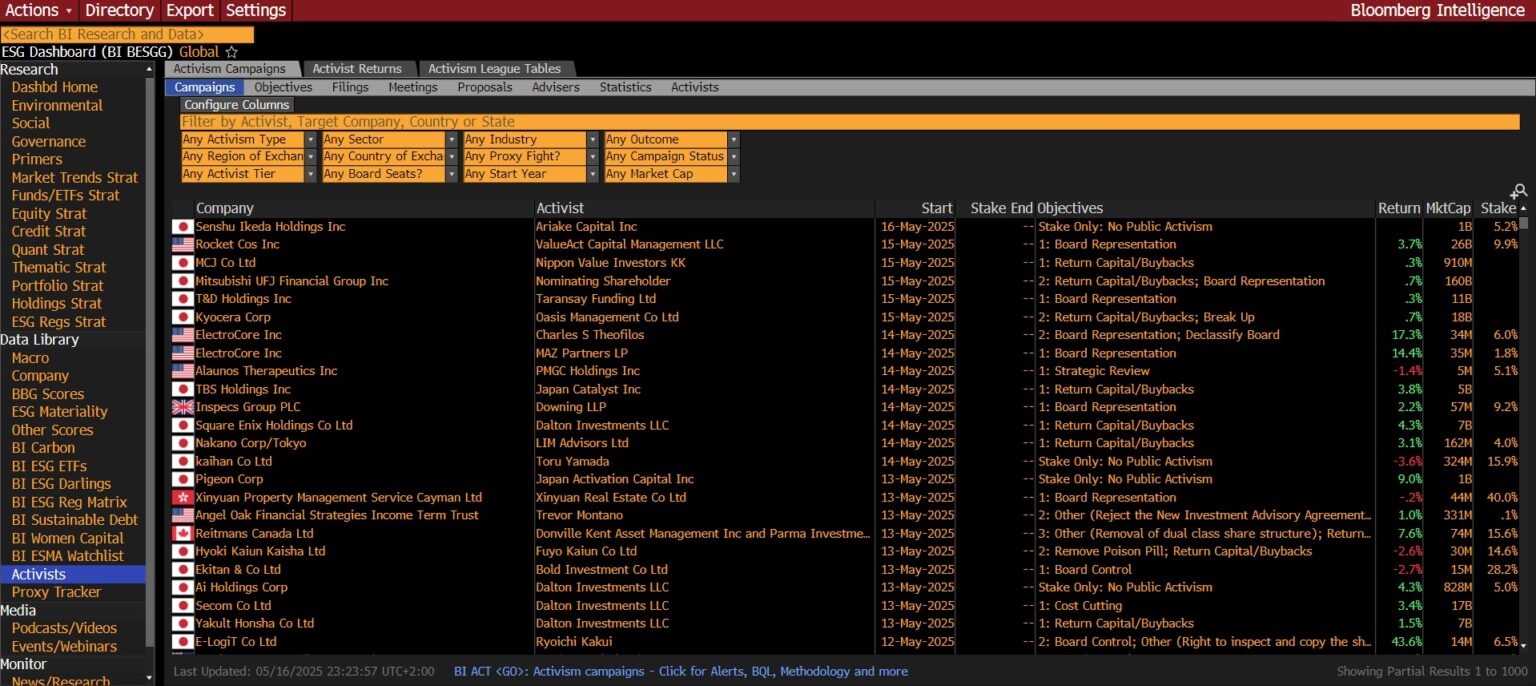Open BI Carbon in Data Library

(43, 448)
